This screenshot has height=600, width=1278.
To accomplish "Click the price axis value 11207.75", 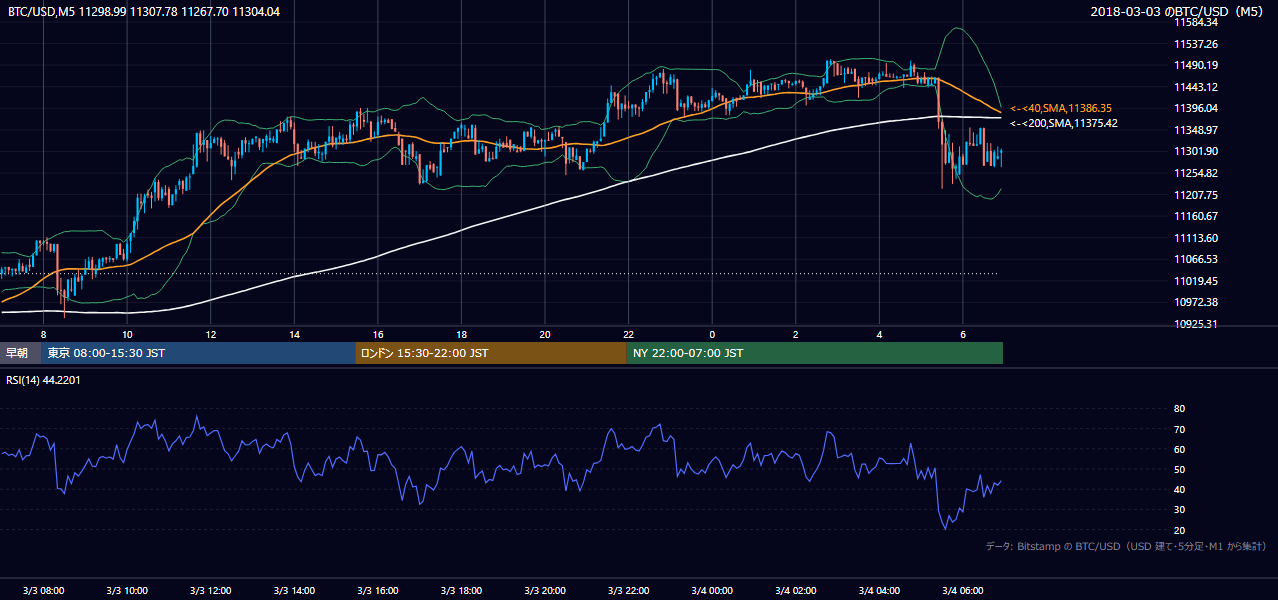I will point(1196,195).
